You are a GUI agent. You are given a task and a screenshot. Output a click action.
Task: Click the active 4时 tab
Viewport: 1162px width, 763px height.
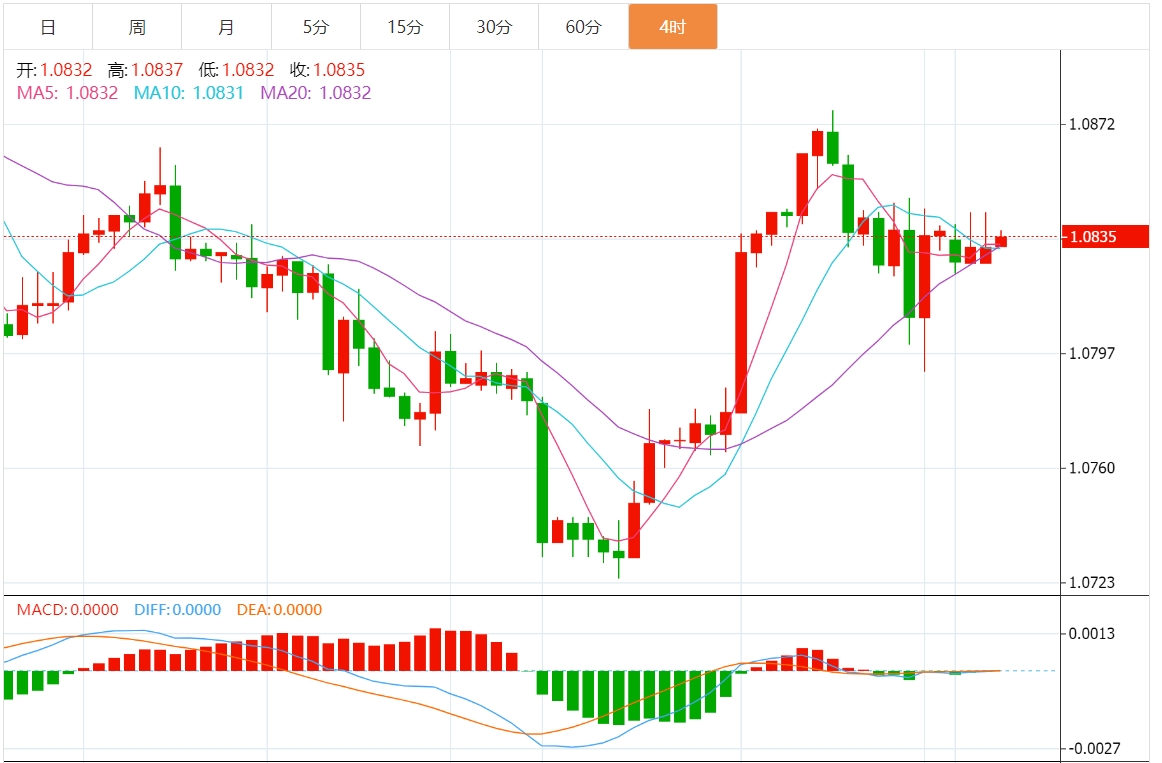(x=672, y=27)
